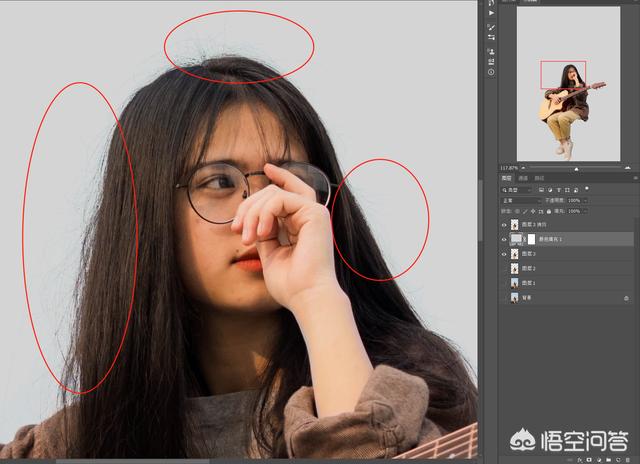
Task: Hide the 图层 3 layer eye
Action: 504,254
